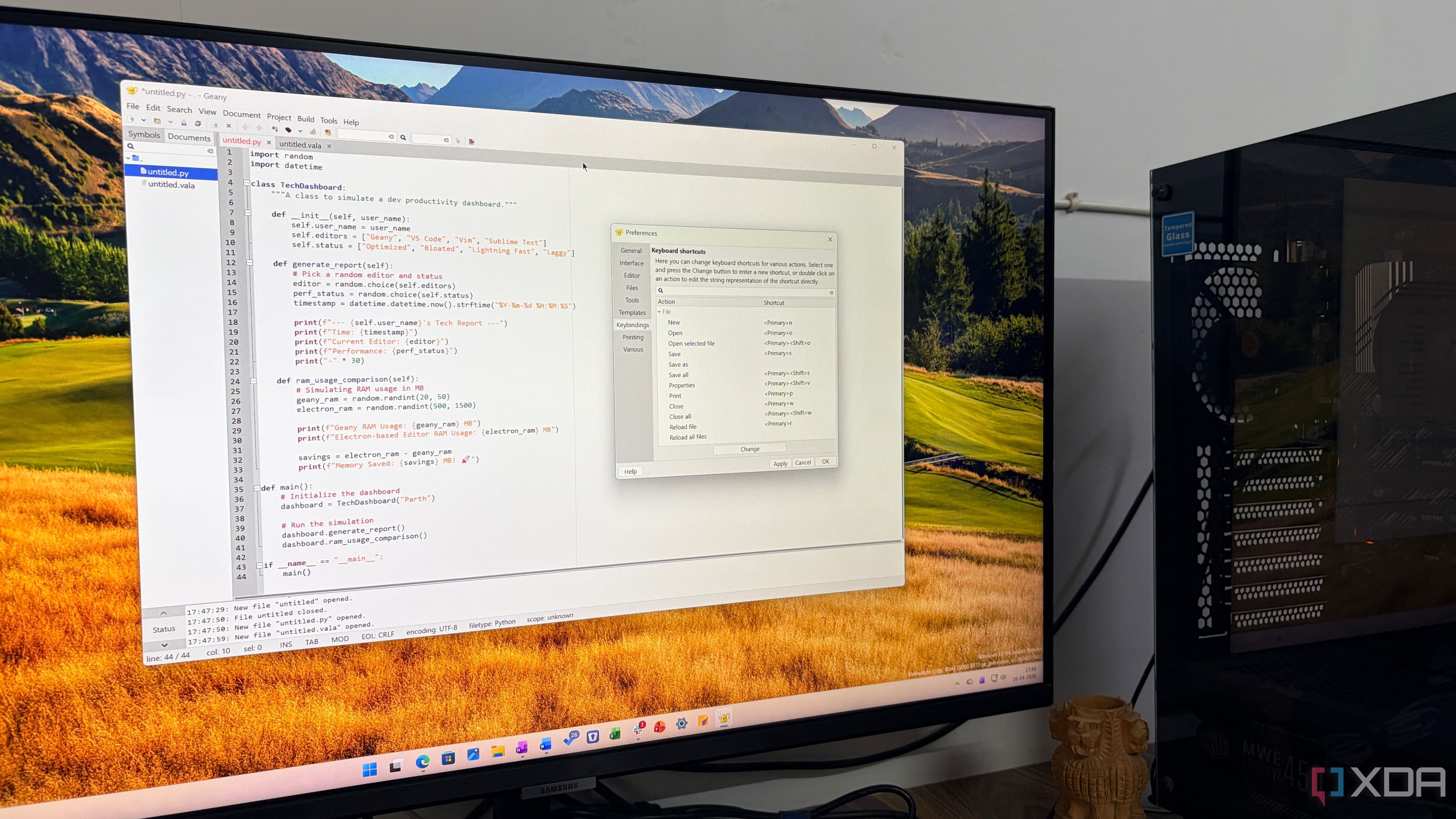The height and width of the screenshot is (819, 1456).
Task: Open the color chooser toolbar icon
Action: (328, 133)
